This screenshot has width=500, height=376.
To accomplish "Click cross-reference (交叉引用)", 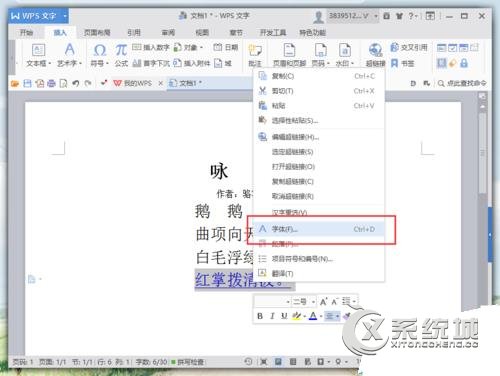I will (409, 47).
